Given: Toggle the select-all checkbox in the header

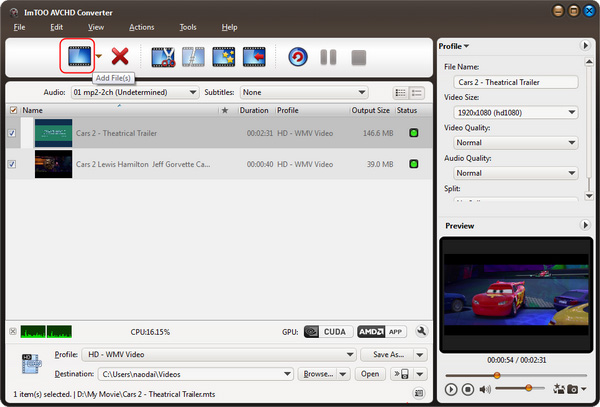Looking at the screenshot, I should [13, 110].
